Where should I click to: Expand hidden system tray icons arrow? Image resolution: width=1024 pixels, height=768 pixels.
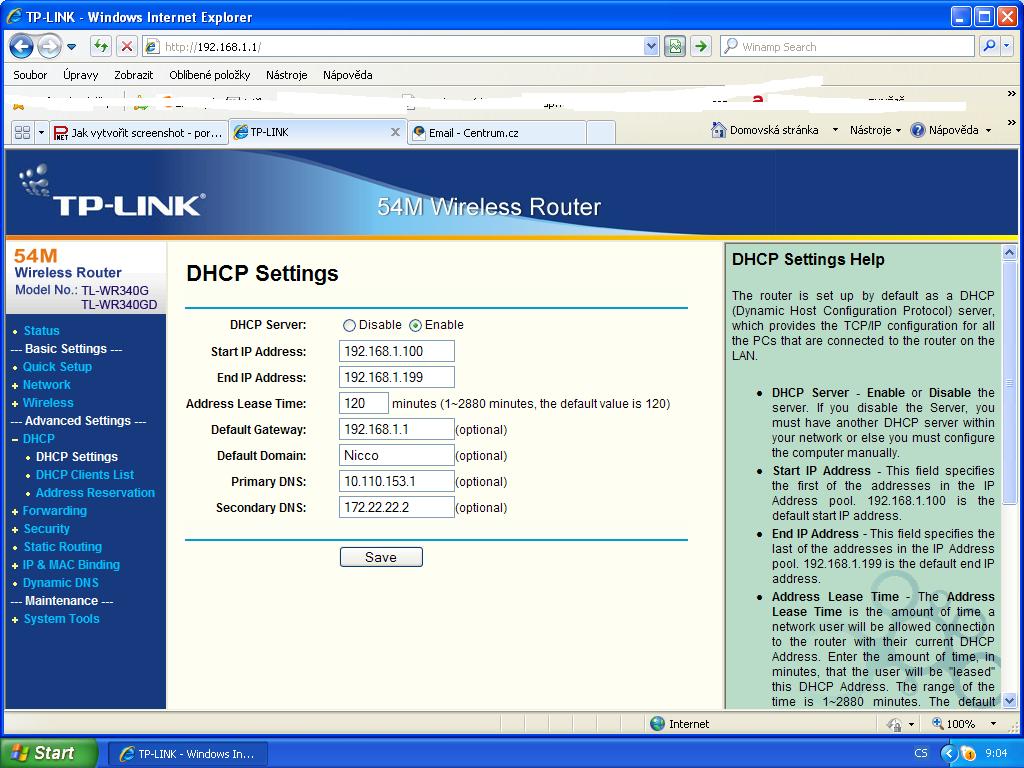click(949, 753)
